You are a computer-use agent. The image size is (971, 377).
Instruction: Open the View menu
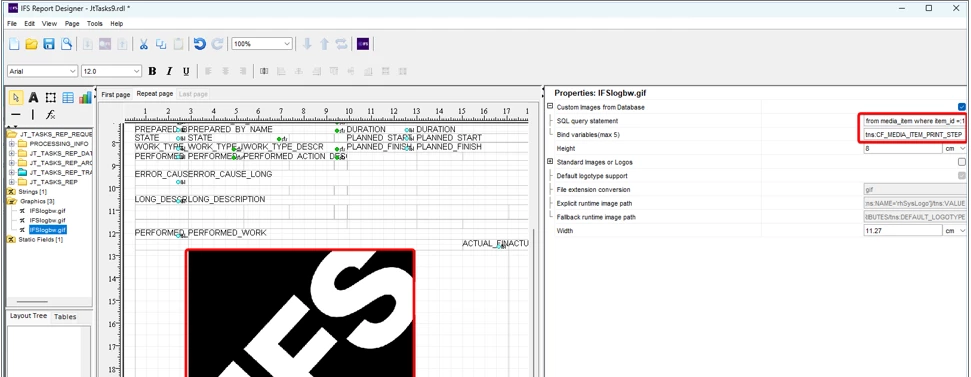click(50, 24)
